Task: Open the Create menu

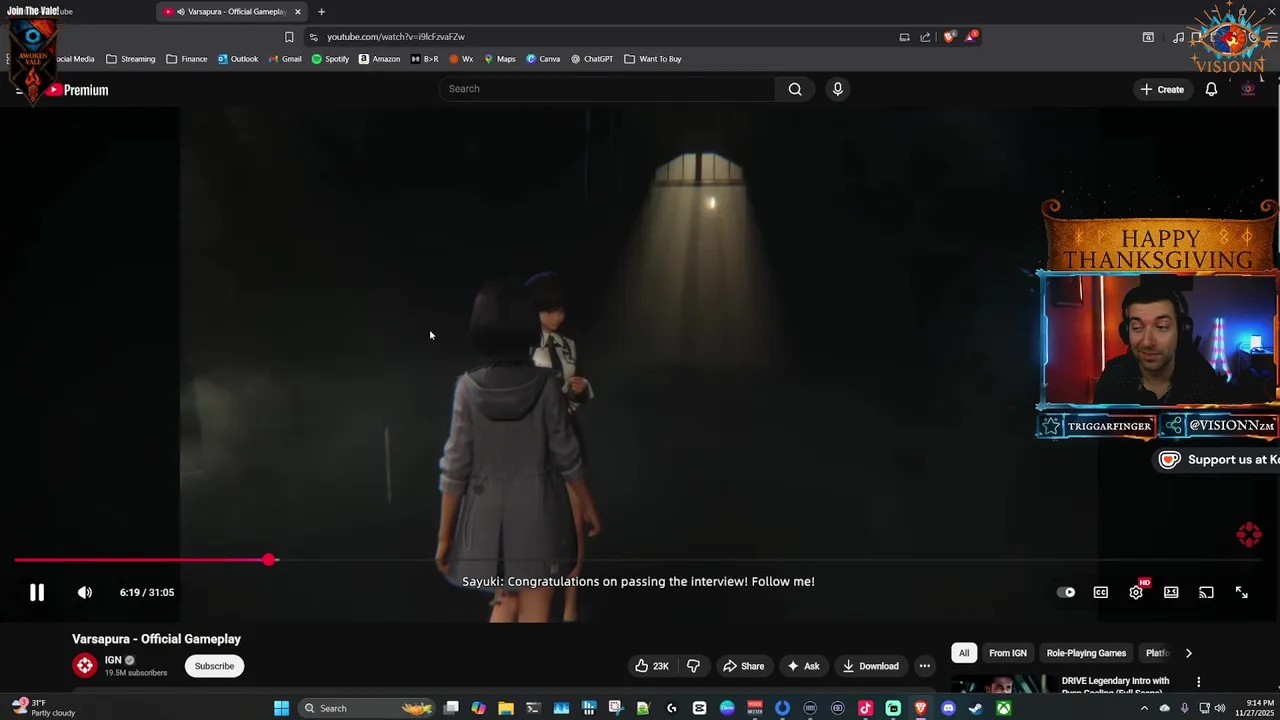Action: click(x=1162, y=90)
